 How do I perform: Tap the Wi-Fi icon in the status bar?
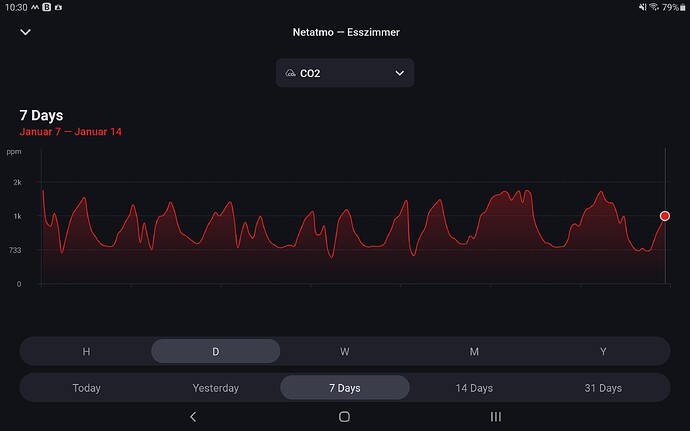coord(654,7)
